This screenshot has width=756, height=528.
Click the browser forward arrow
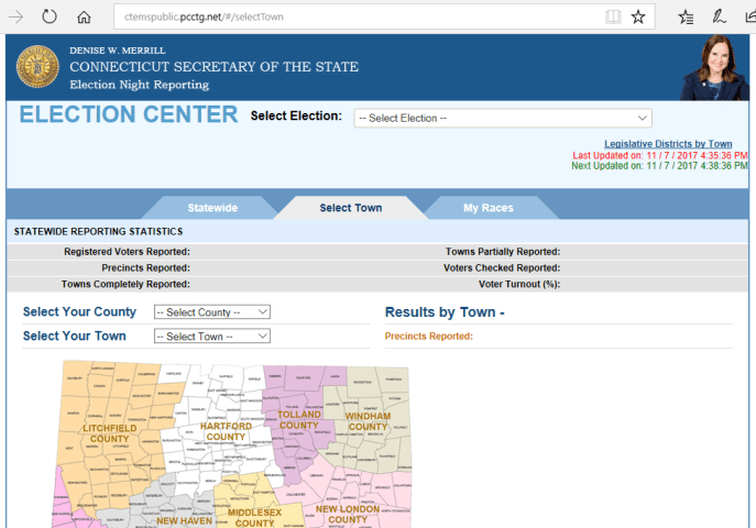15,17
